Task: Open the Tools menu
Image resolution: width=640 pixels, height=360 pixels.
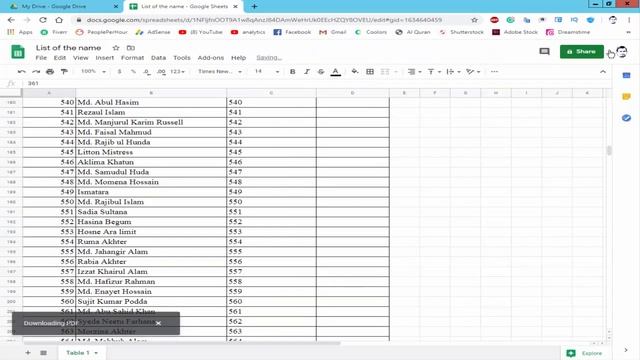Action: 182,58
